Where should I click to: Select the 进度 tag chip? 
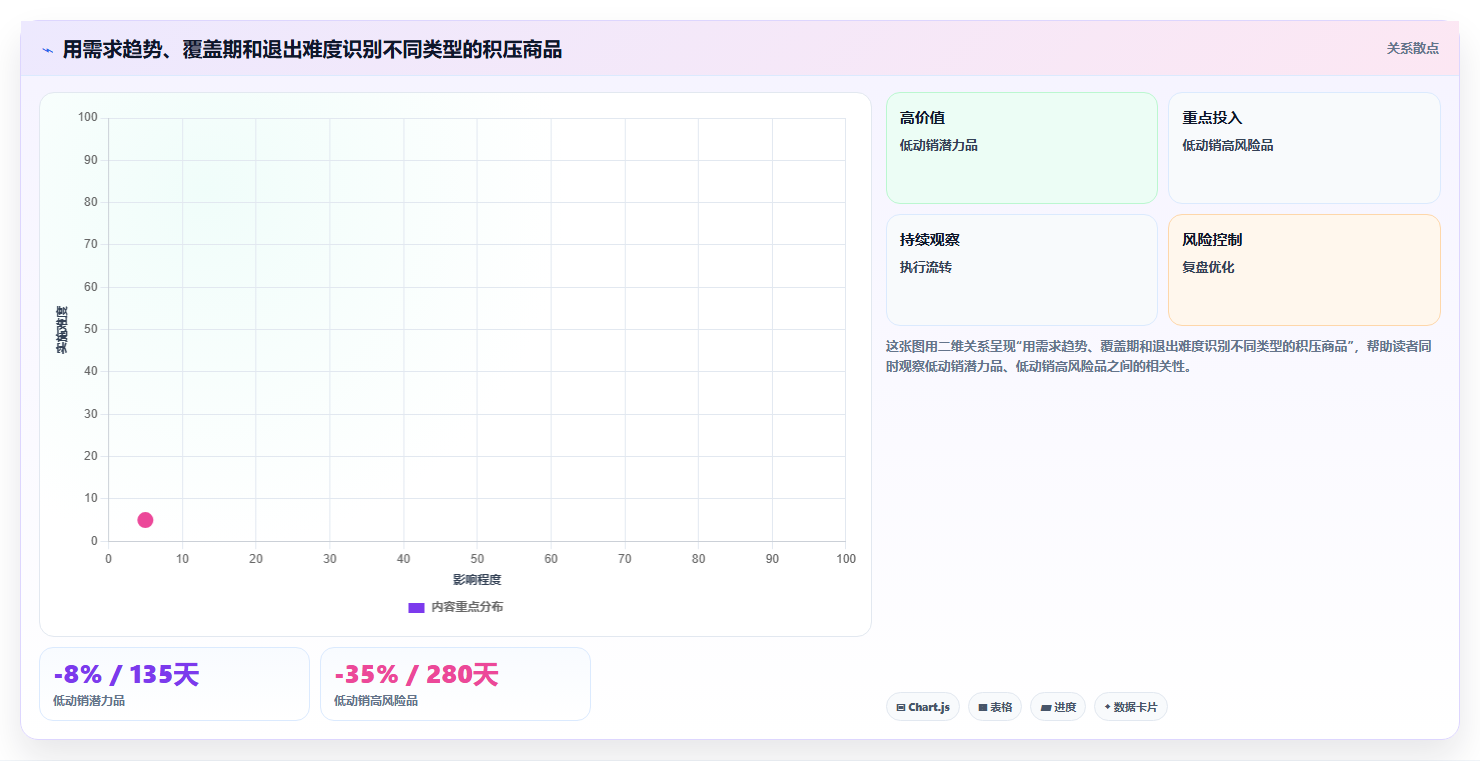coord(1057,707)
